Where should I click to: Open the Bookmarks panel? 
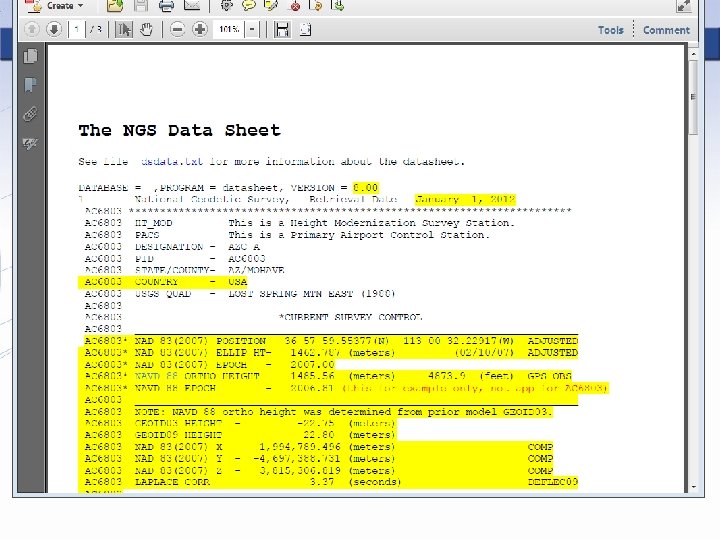pyautogui.click(x=30, y=85)
